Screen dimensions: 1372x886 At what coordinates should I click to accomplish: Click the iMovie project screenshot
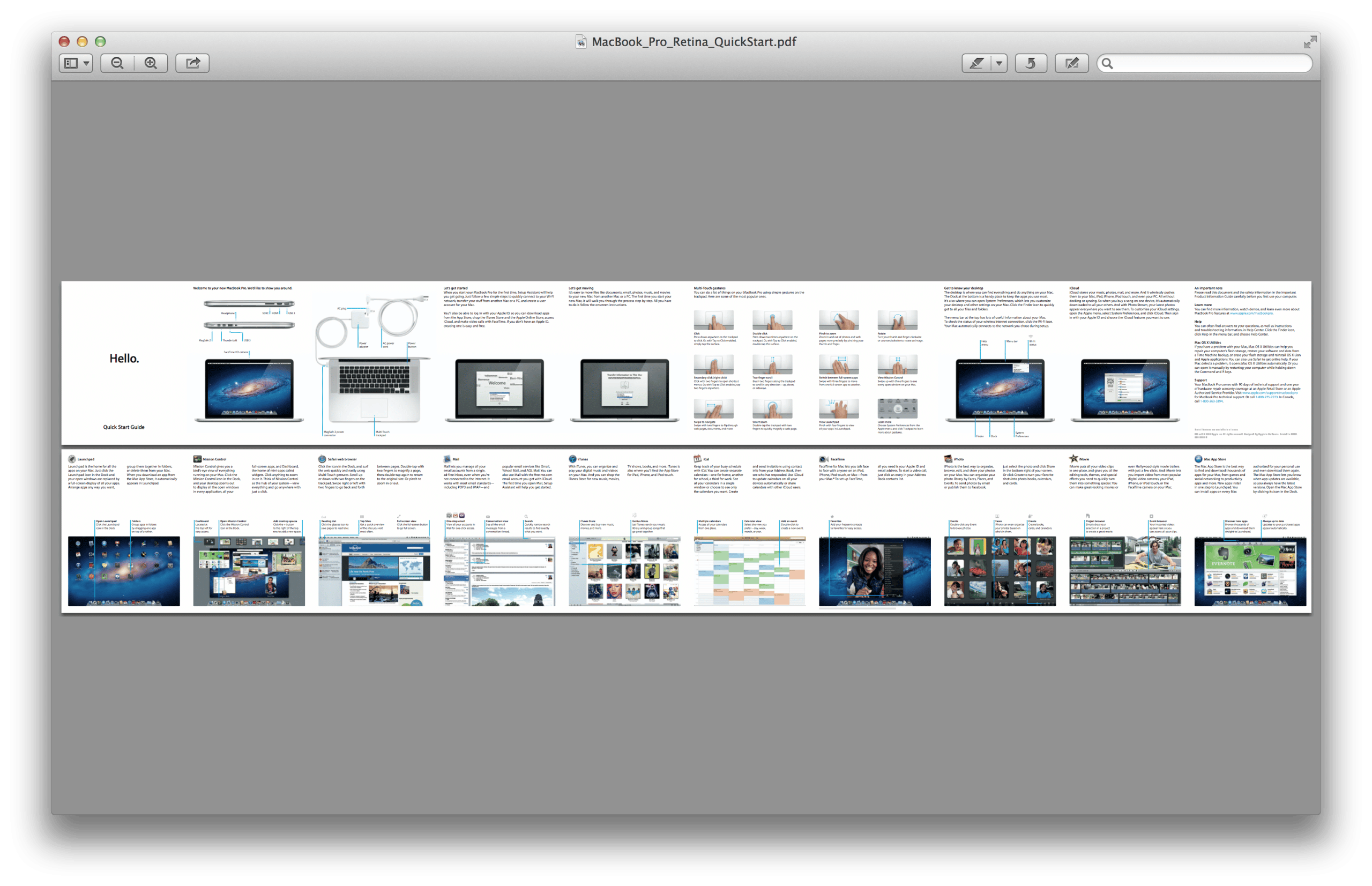pos(1125,571)
